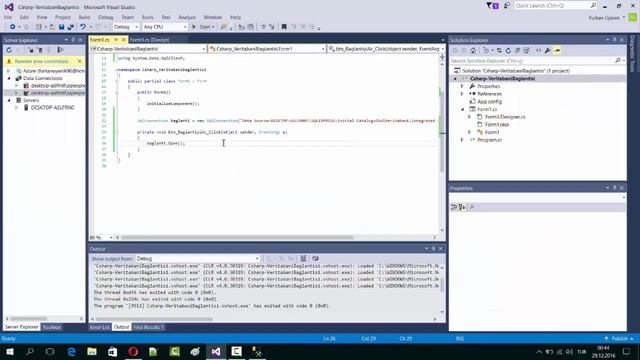640x360 pixels.
Task: Open the Team menu
Action: [x=127, y=17]
